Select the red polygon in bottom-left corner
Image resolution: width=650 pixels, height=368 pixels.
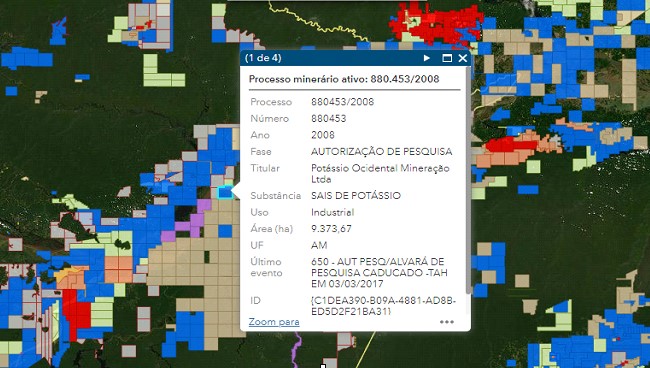pos(77,313)
